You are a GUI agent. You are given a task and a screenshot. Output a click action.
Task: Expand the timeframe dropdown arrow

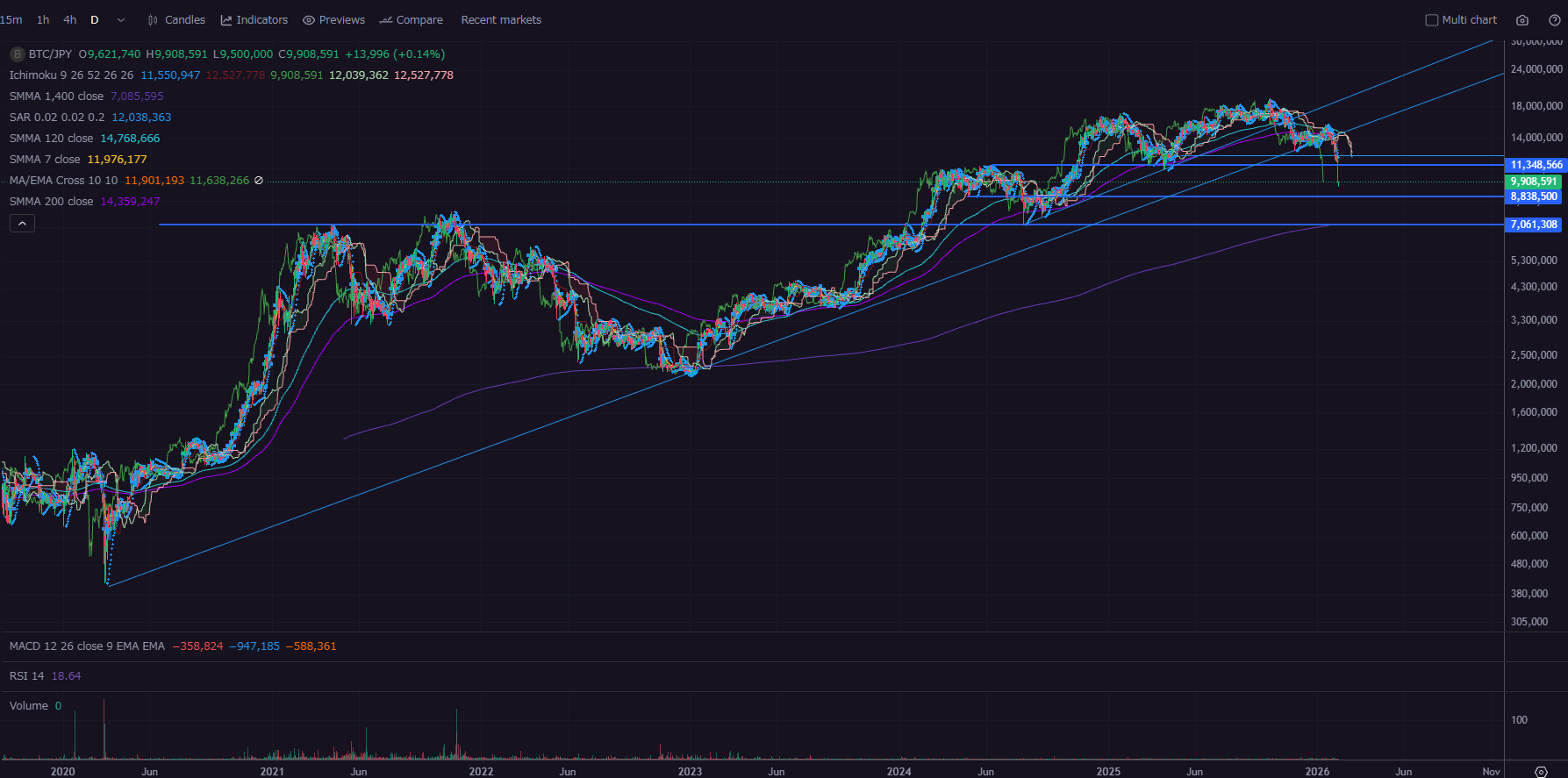point(121,20)
